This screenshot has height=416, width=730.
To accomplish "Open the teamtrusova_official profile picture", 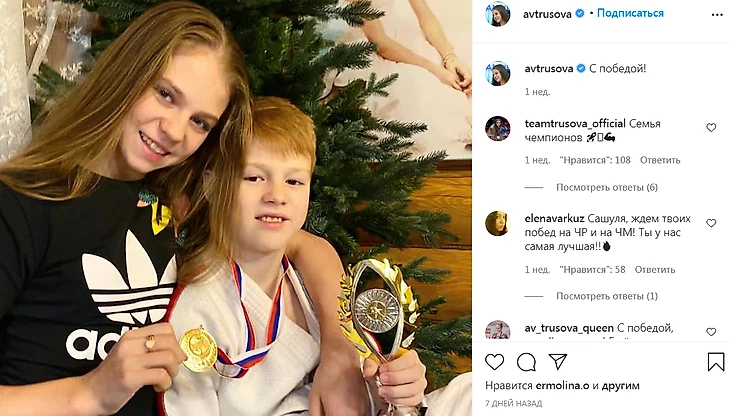I will [x=497, y=128].
